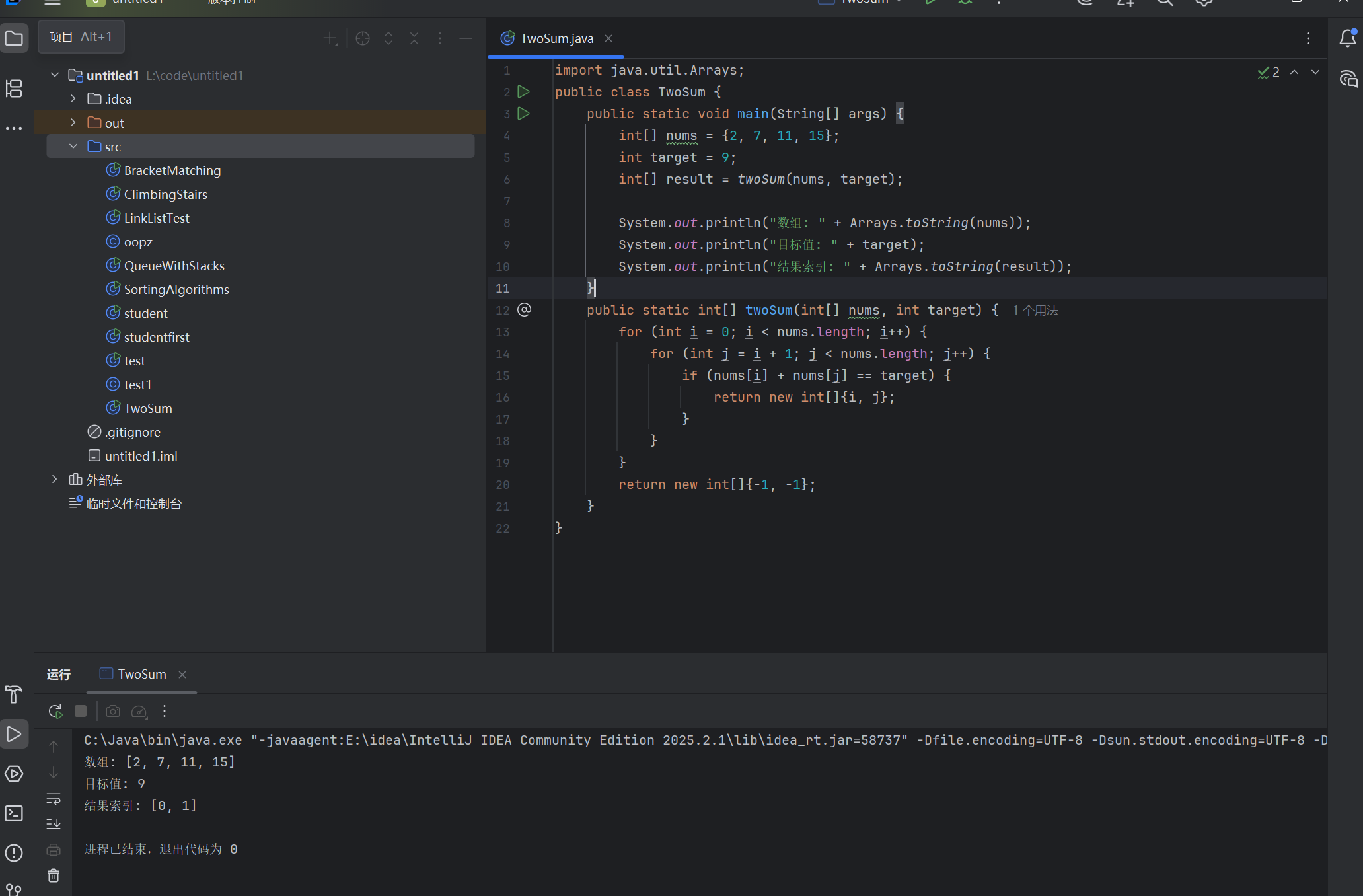Screen dimensions: 1363x896
Task: Open Run toolbar more options
Action: pyautogui.click(x=165, y=711)
